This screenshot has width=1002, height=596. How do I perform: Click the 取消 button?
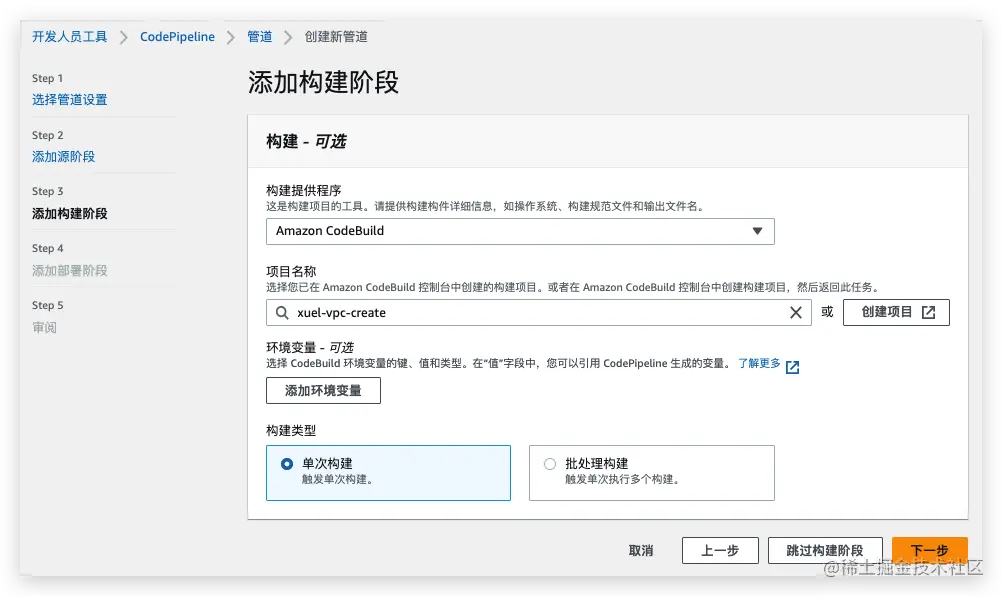click(641, 551)
